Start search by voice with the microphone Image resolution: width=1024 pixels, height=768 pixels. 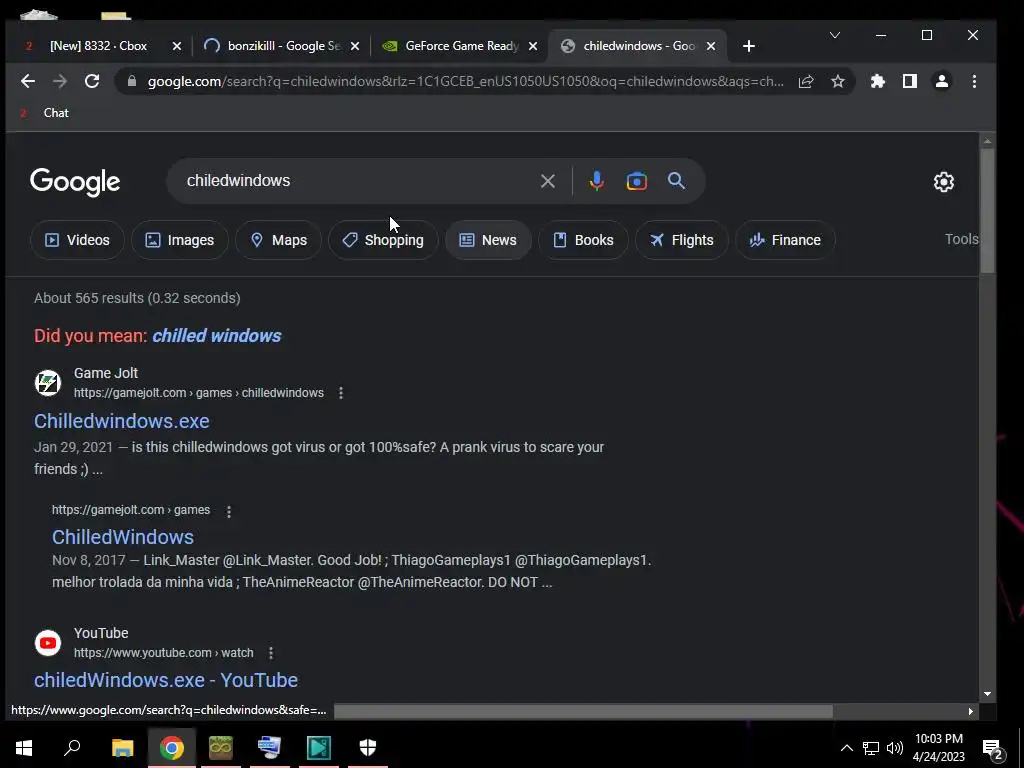[x=596, y=181]
